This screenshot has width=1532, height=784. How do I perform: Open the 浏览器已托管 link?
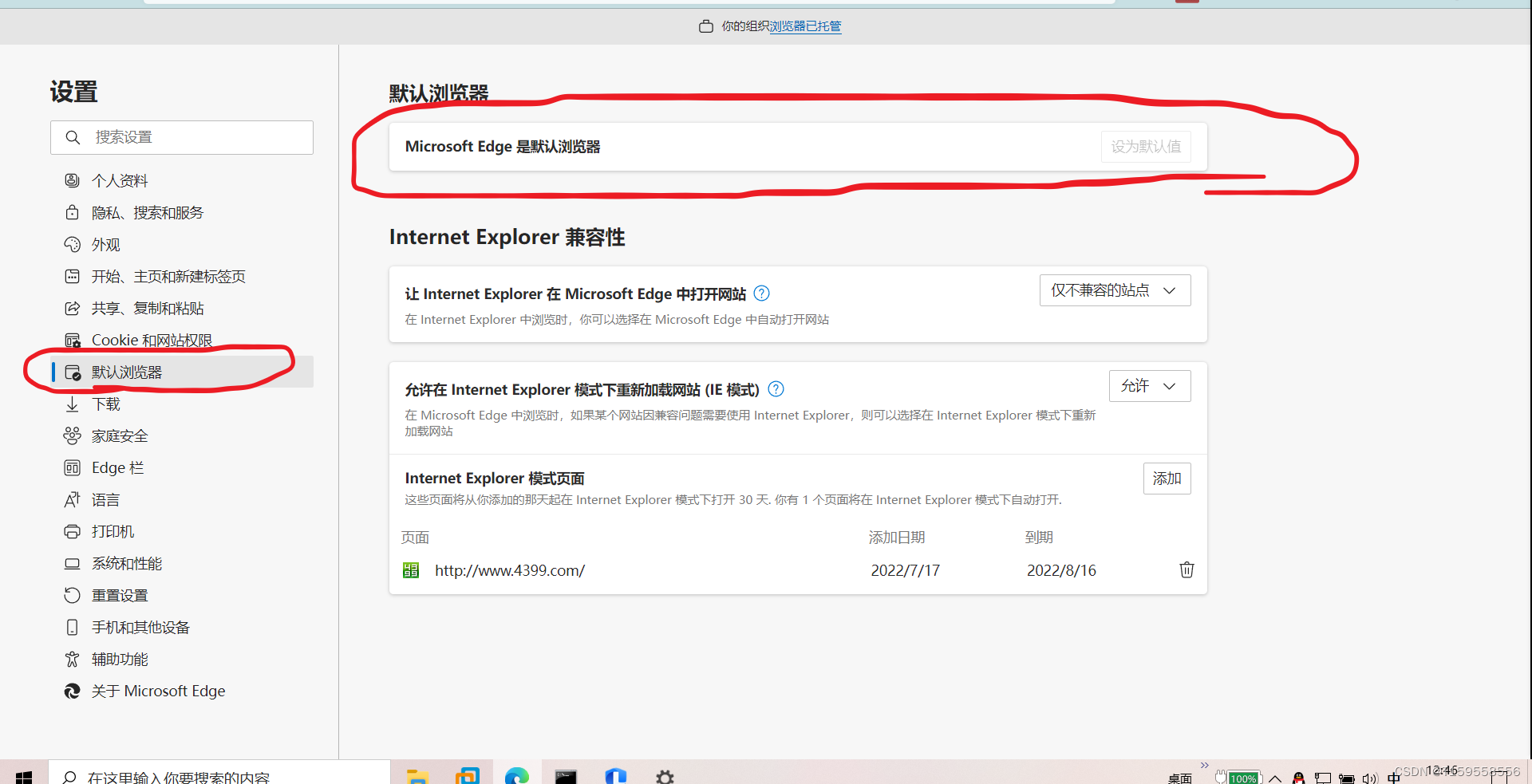click(805, 26)
